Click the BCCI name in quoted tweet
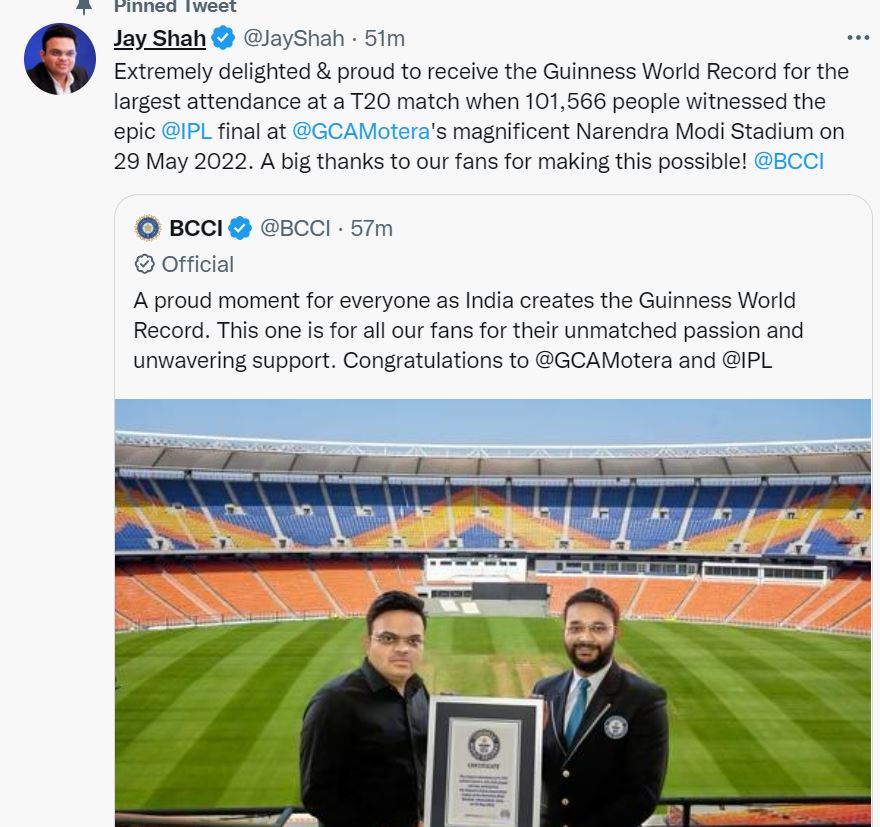The image size is (880, 827). tap(196, 228)
